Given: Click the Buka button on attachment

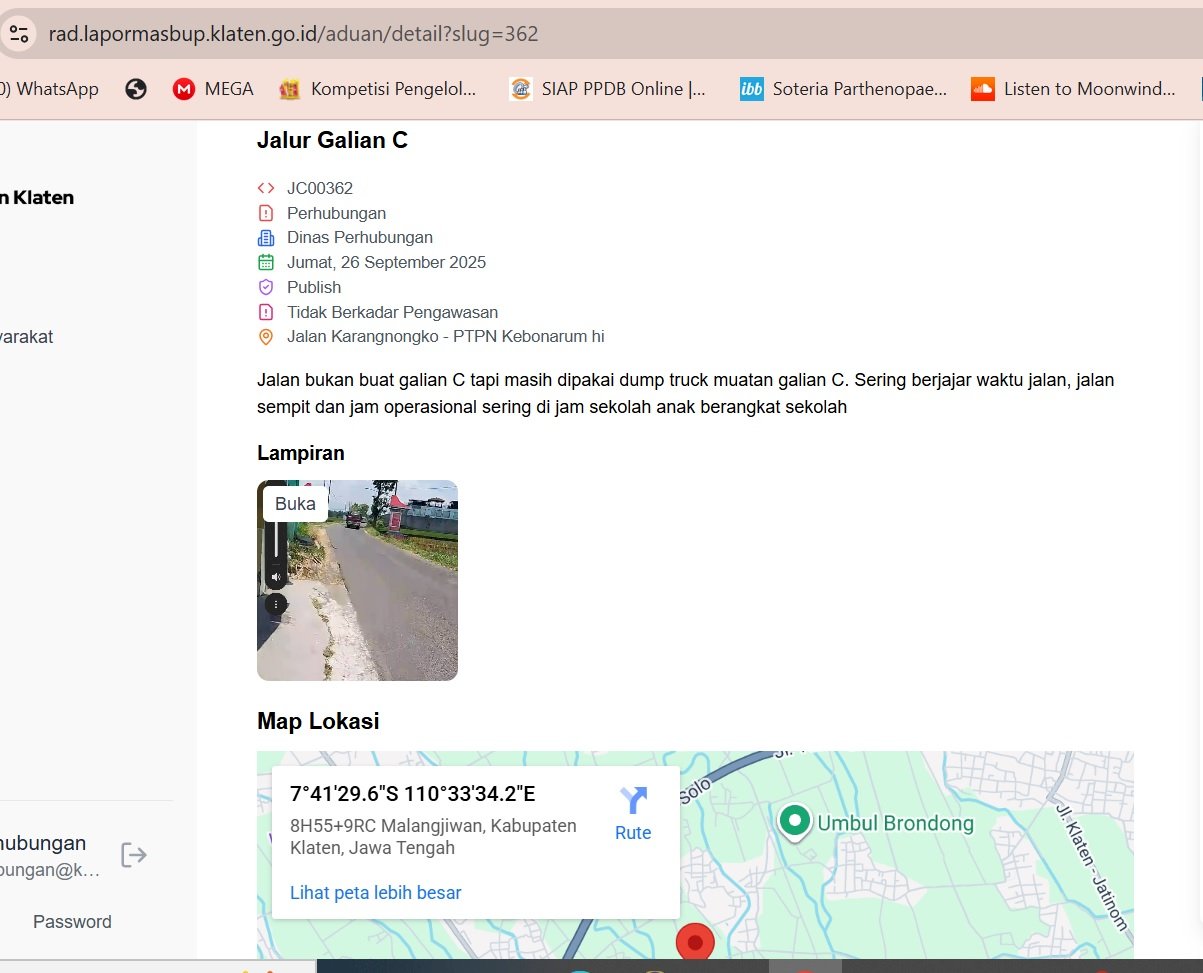Looking at the screenshot, I should click(295, 504).
